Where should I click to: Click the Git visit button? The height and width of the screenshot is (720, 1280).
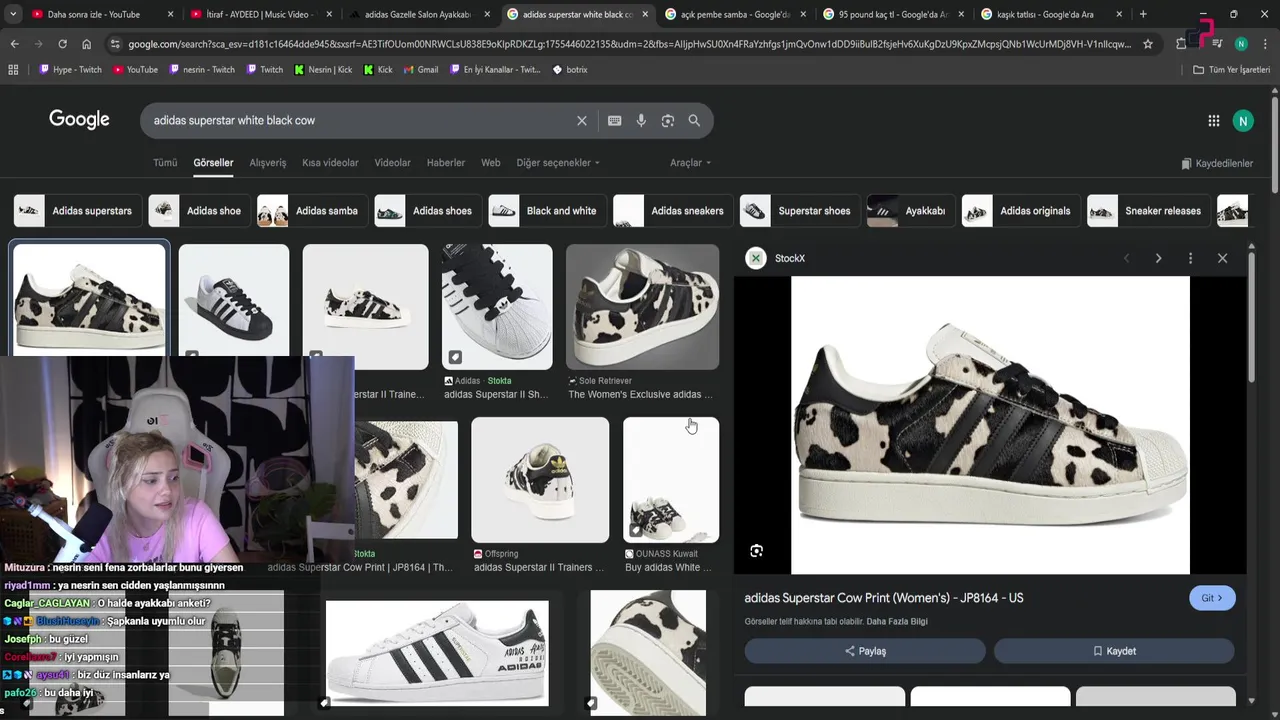point(1212,598)
